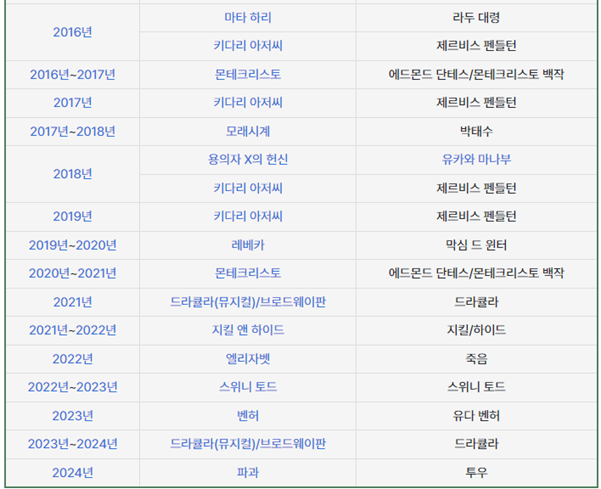This screenshot has height=489, width=601.
Task: Select the 드라큘라 role in the 2023년~2024년 row
Action: 476,444
